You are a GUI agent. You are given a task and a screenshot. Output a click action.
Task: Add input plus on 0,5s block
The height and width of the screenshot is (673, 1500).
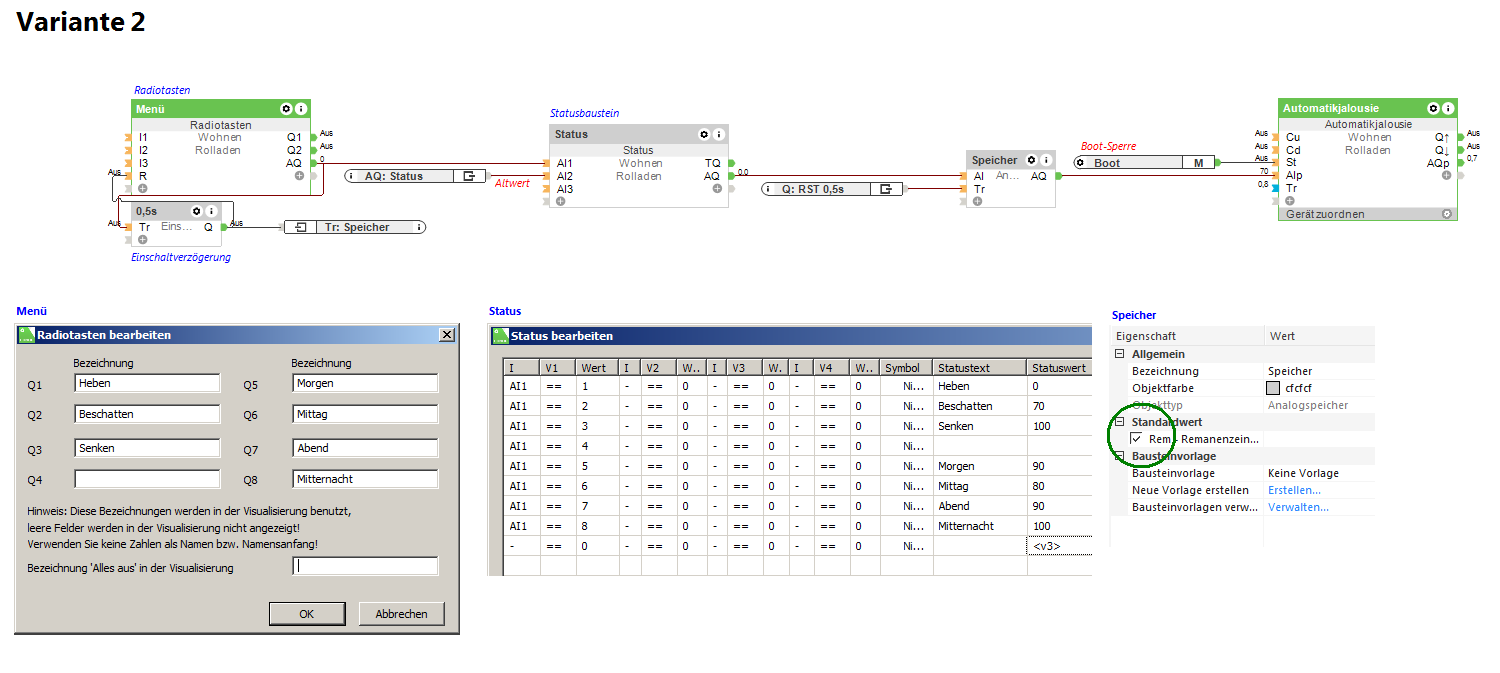(143, 240)
